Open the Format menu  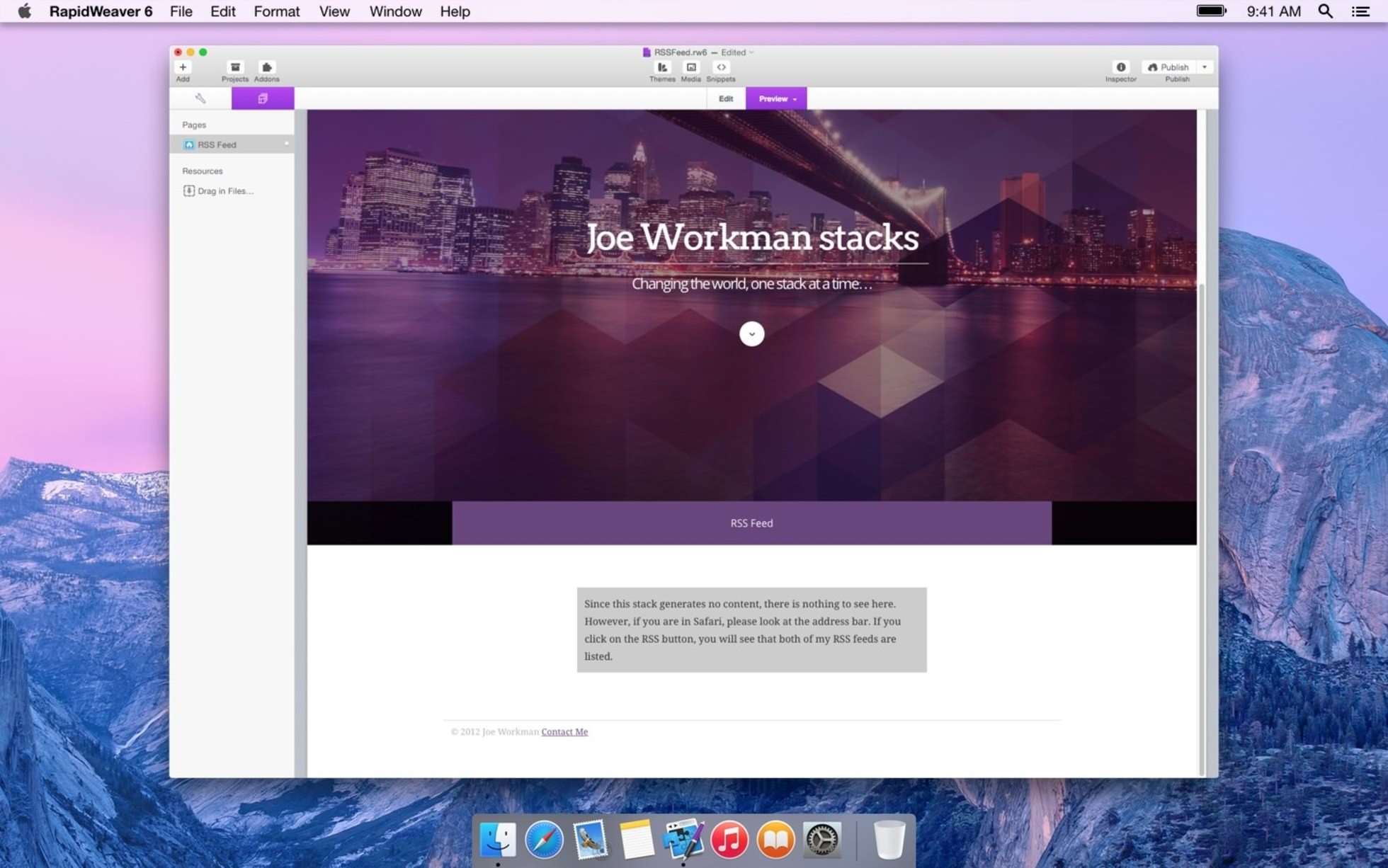tap(277, 11)
